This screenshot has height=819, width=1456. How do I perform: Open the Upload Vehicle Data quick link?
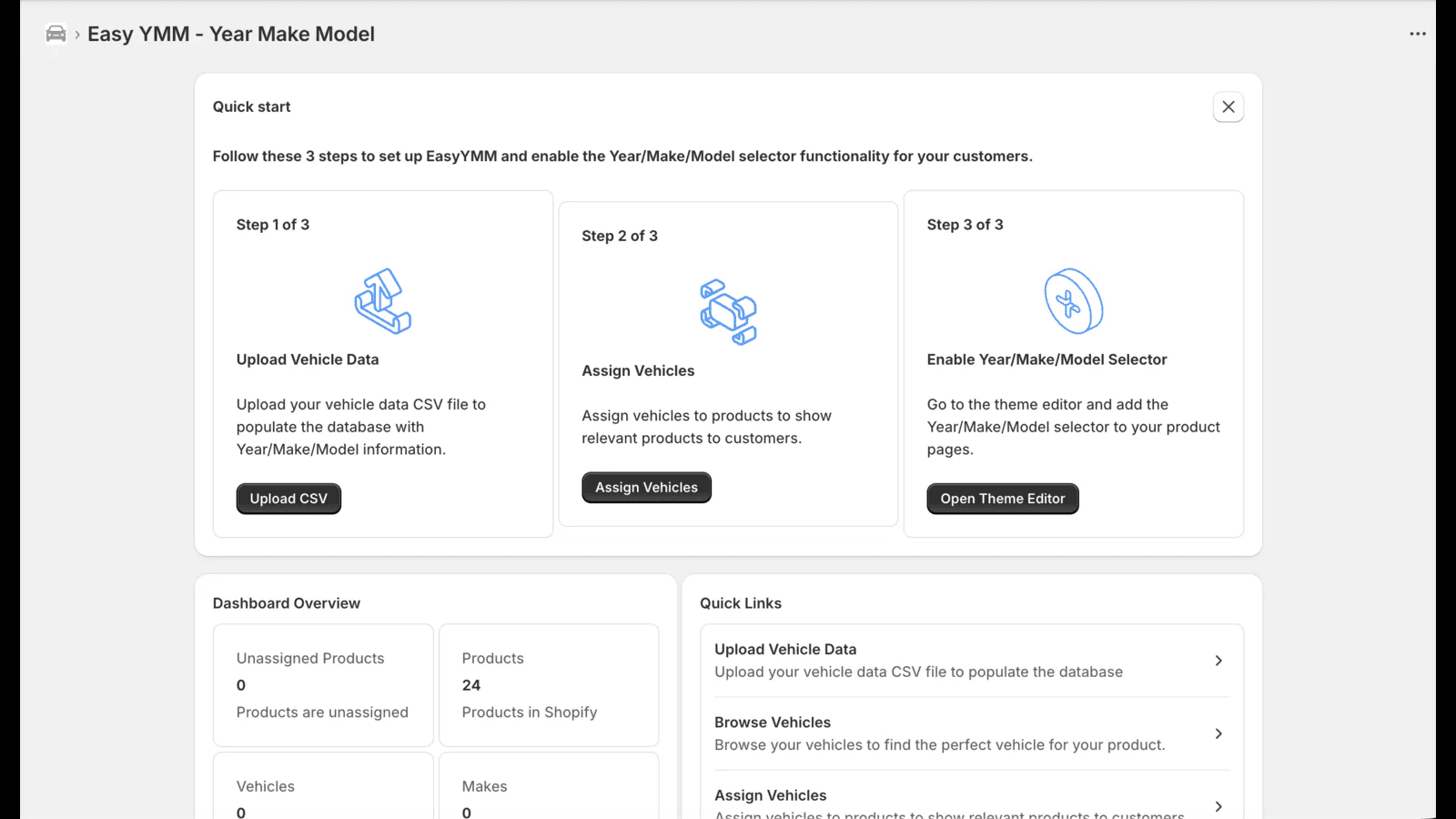969,660
